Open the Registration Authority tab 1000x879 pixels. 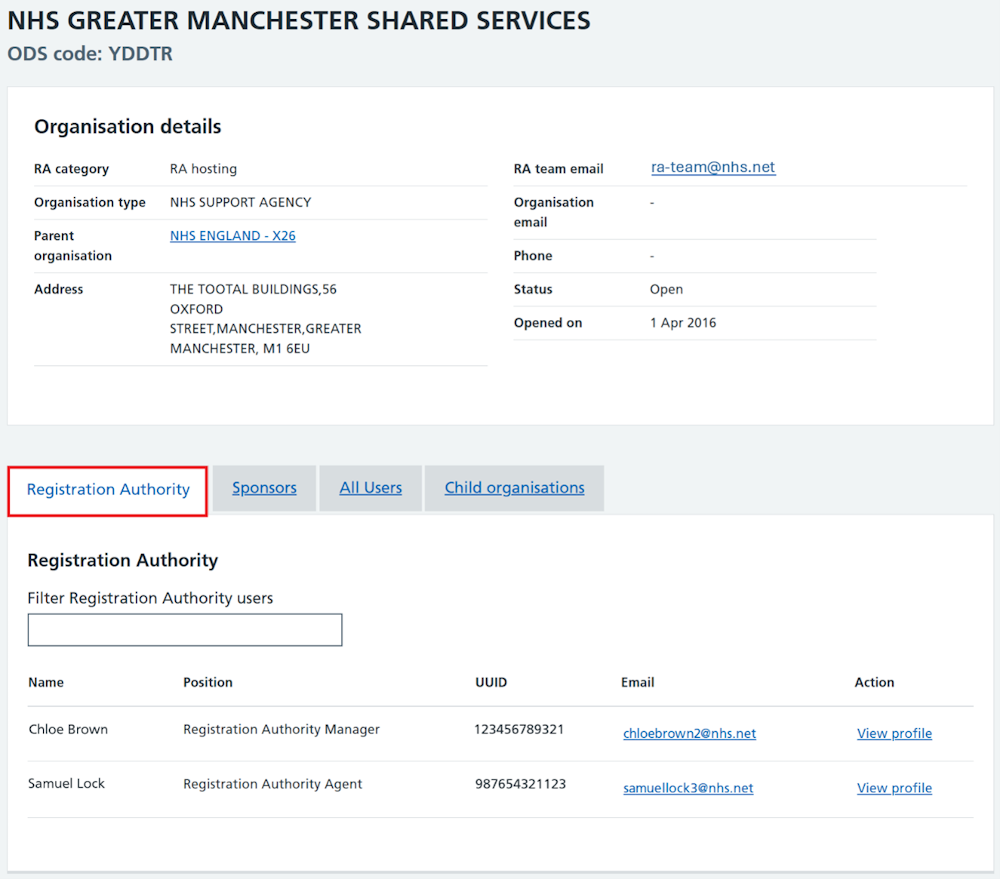(108, 490)
